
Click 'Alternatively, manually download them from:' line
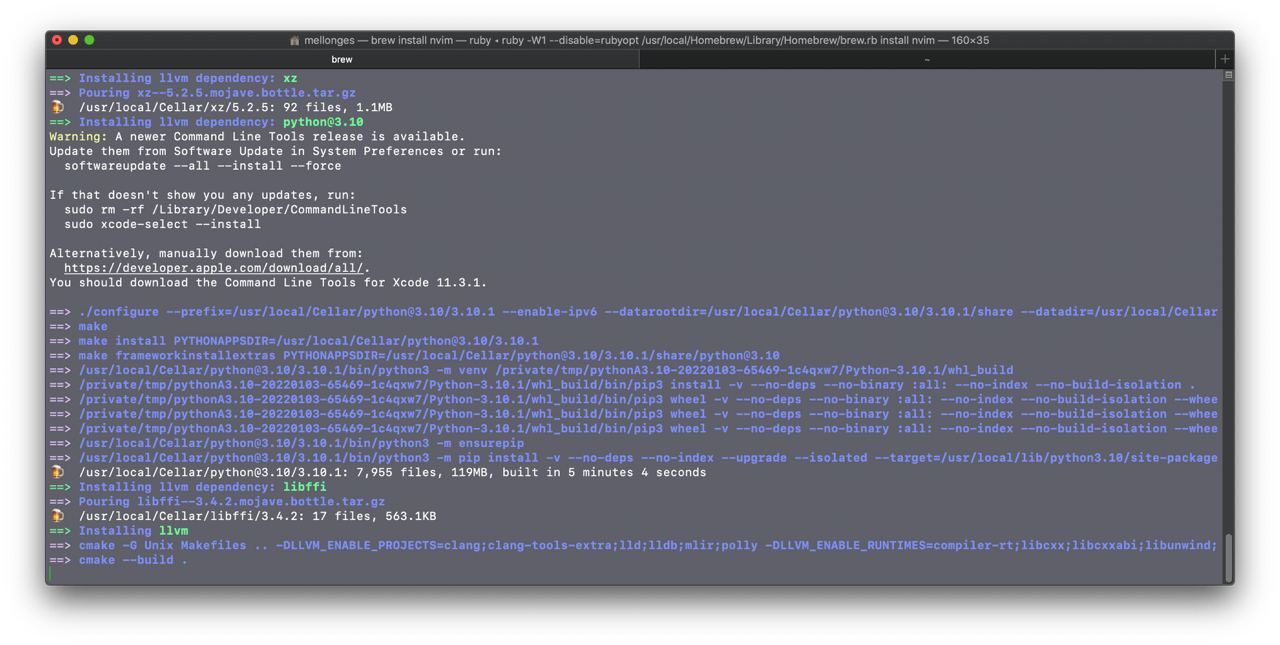[206, 253]
